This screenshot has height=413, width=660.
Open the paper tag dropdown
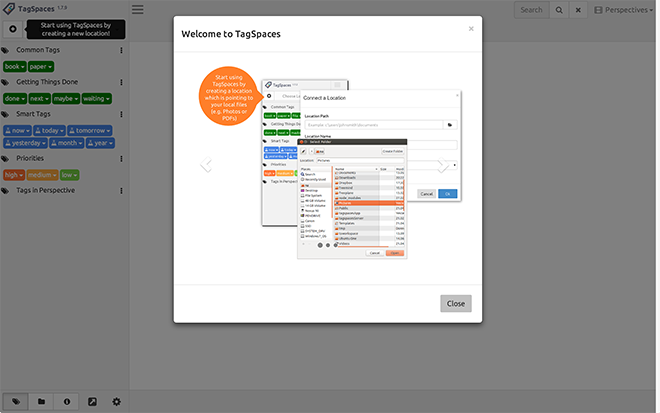point(41,67)
